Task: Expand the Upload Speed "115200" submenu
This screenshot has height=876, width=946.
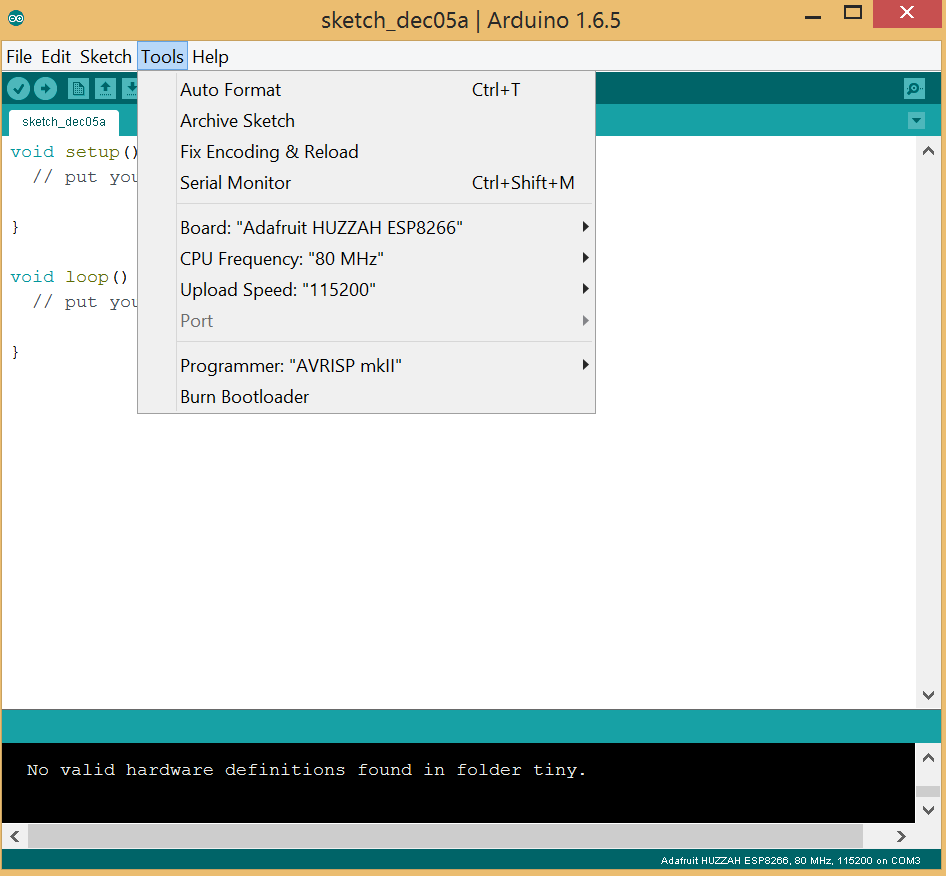Action: 584,289
